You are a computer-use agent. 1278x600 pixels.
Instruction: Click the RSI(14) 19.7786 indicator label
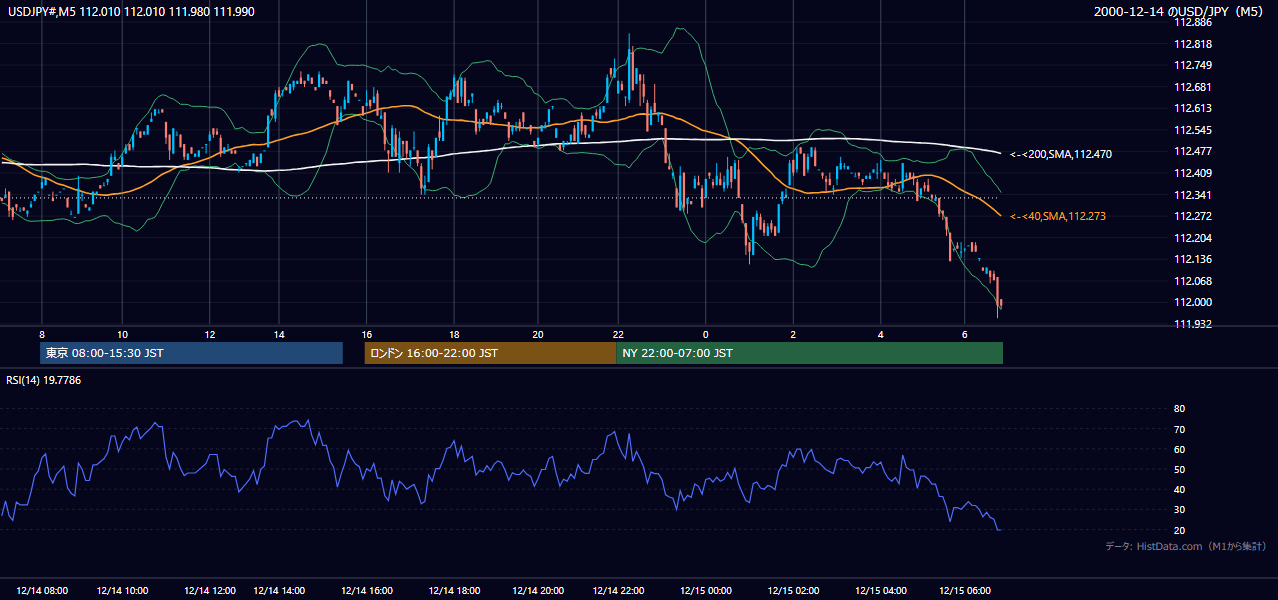click(x=43, y=380)
